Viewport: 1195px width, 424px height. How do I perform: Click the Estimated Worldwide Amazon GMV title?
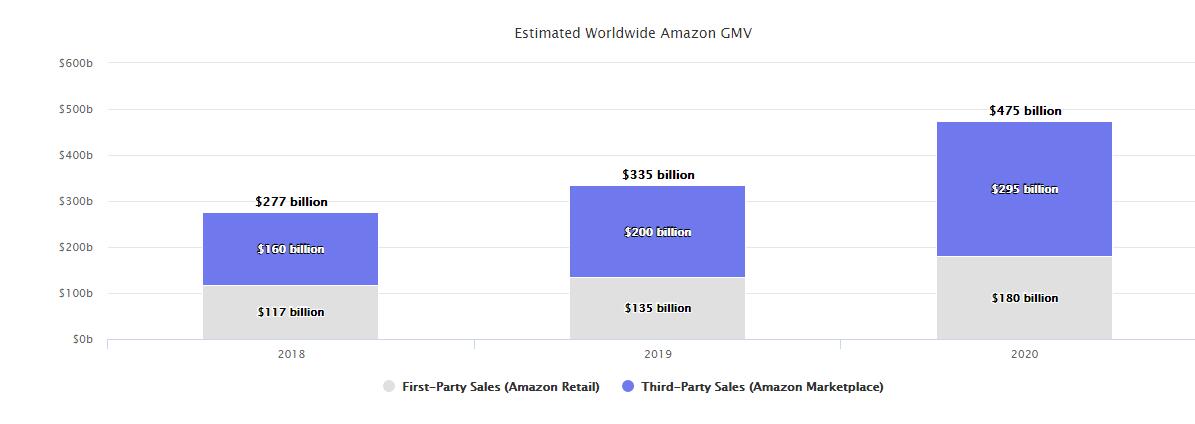(x=633, y=33)
